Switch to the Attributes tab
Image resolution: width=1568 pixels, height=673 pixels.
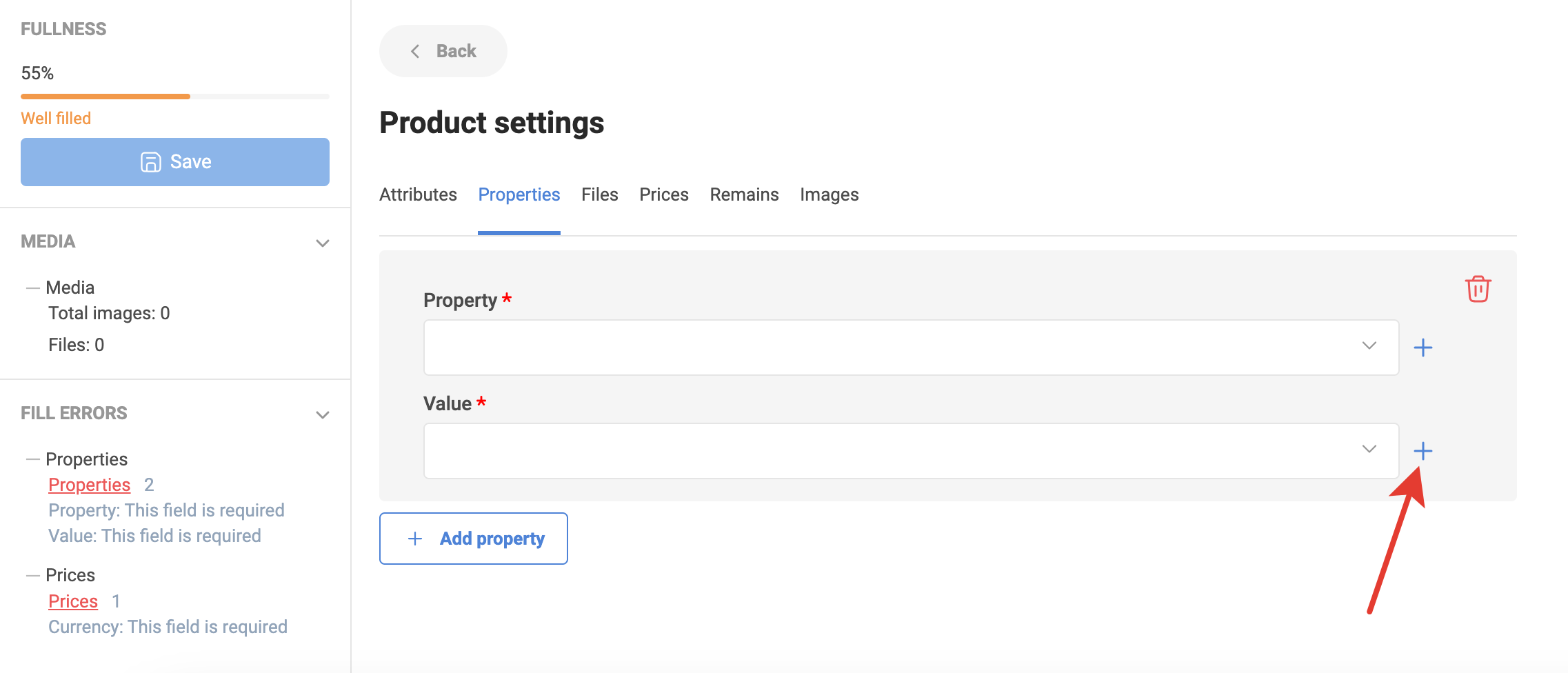pos(418,194)
